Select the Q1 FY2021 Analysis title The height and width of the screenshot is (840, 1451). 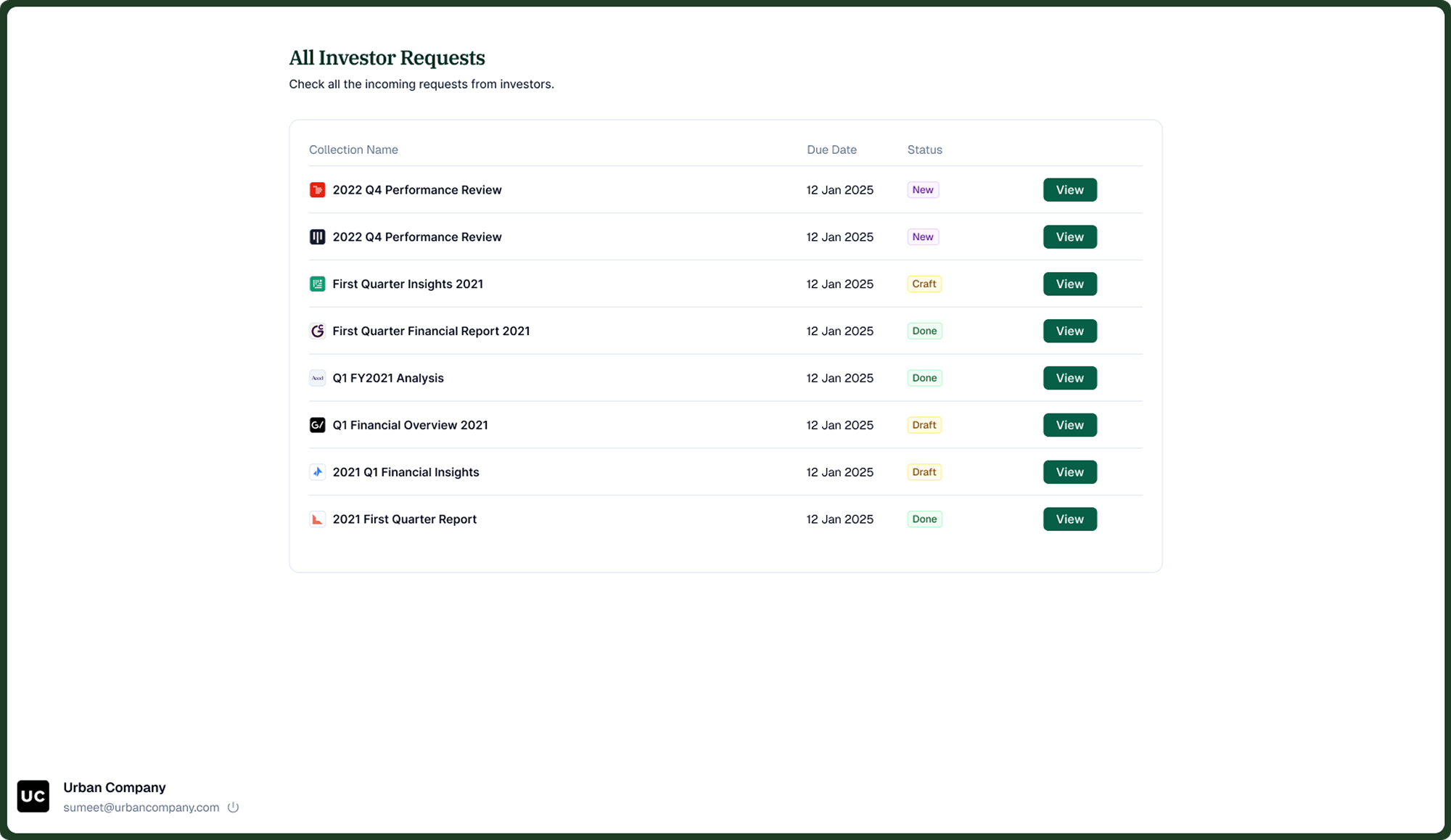coord(388,378)
